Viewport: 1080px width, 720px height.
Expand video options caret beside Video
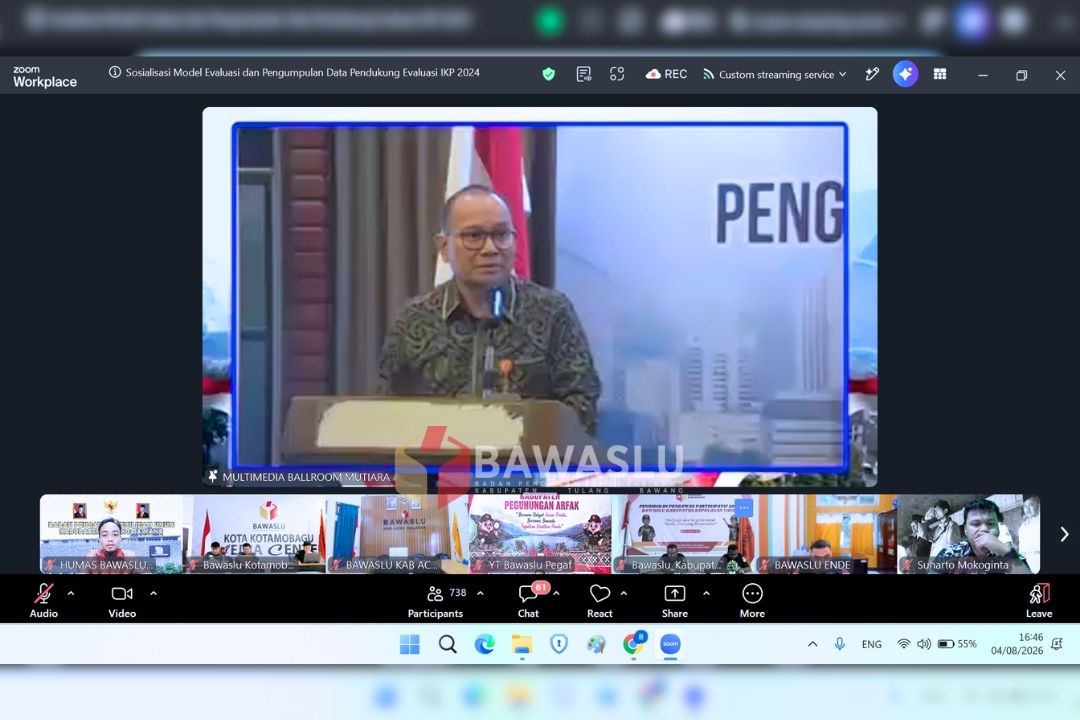point(153,593)
